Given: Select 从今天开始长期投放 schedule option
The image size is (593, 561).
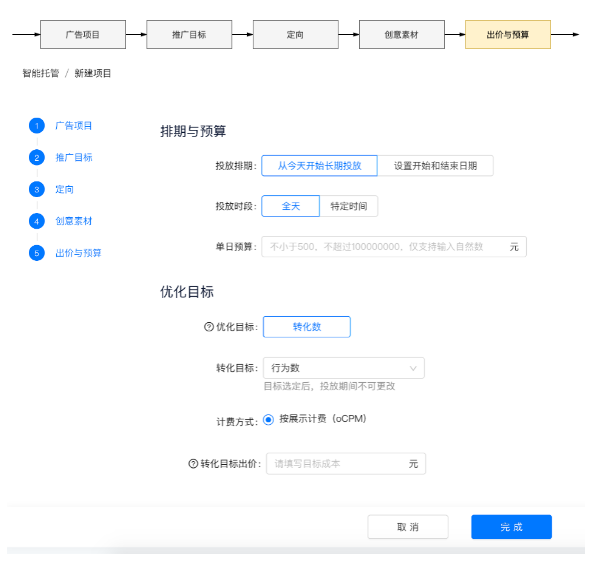Looking at the screenshot, I should point(319,166).
